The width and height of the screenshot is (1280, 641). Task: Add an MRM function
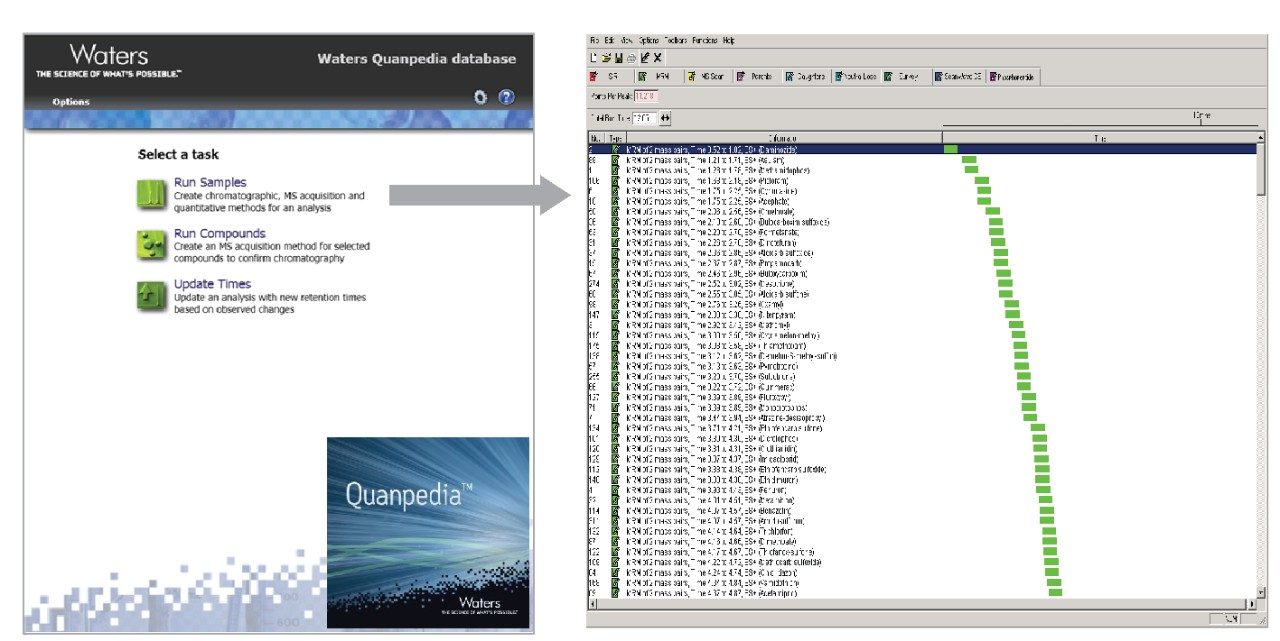[x=659, y=76]
